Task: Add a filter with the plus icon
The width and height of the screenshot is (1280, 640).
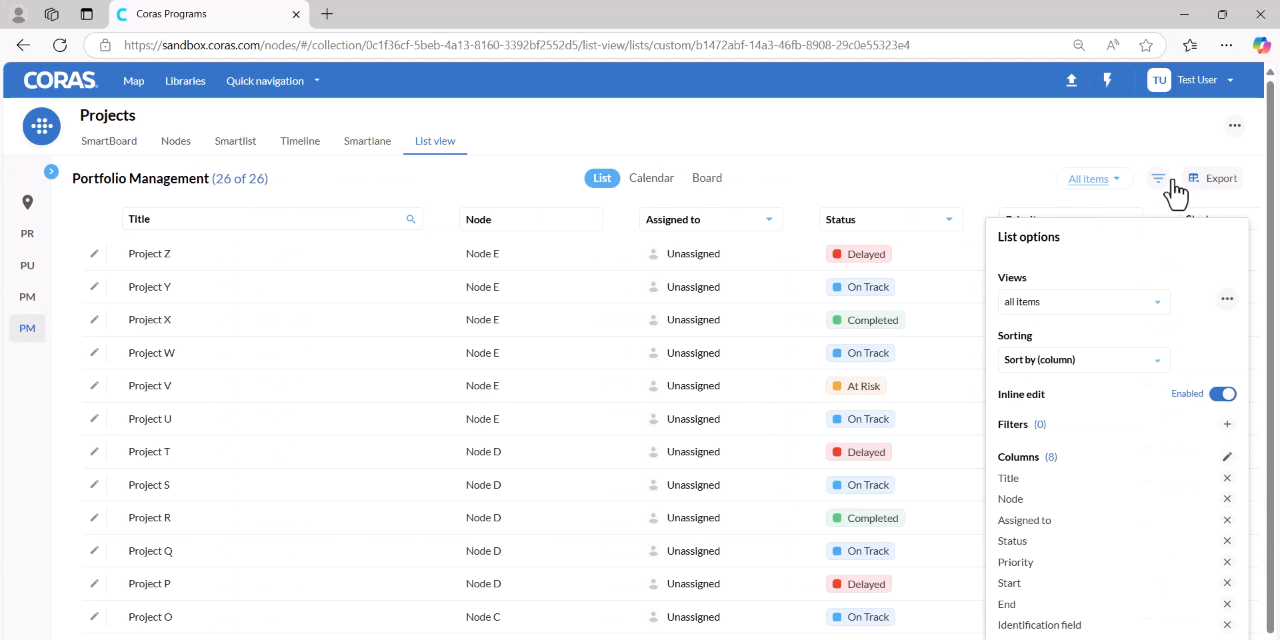Action: (x=1227, y=424)
